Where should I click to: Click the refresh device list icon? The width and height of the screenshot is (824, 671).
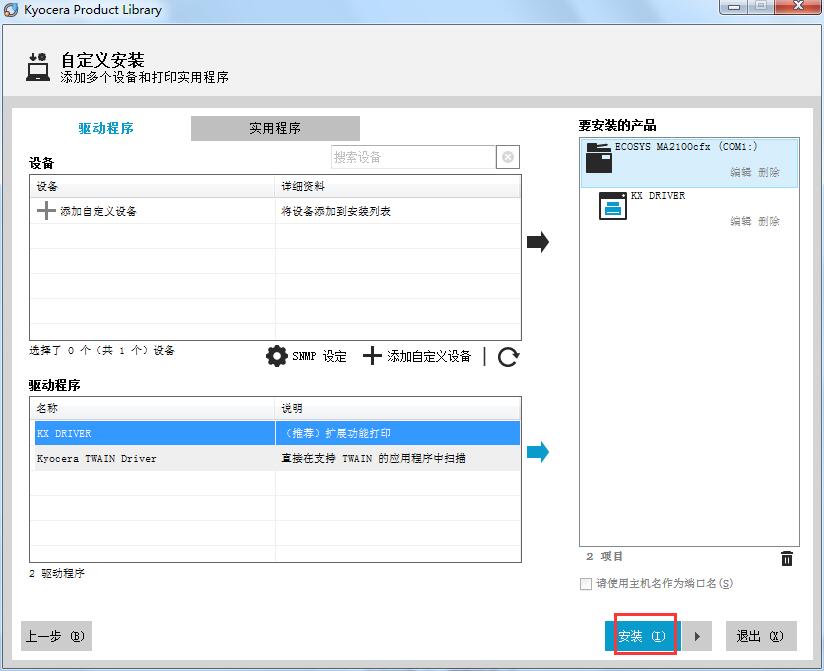click(x=508, y=357)
